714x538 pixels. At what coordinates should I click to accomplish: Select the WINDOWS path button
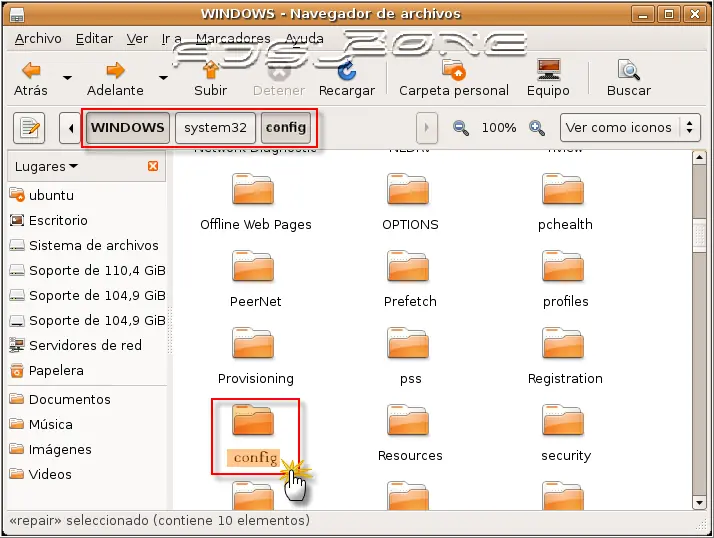coord(128,128)
